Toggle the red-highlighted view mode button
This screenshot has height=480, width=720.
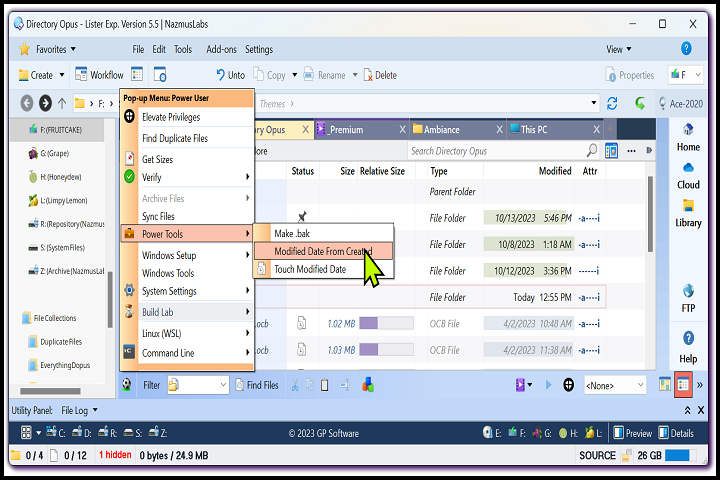(683, 385)
